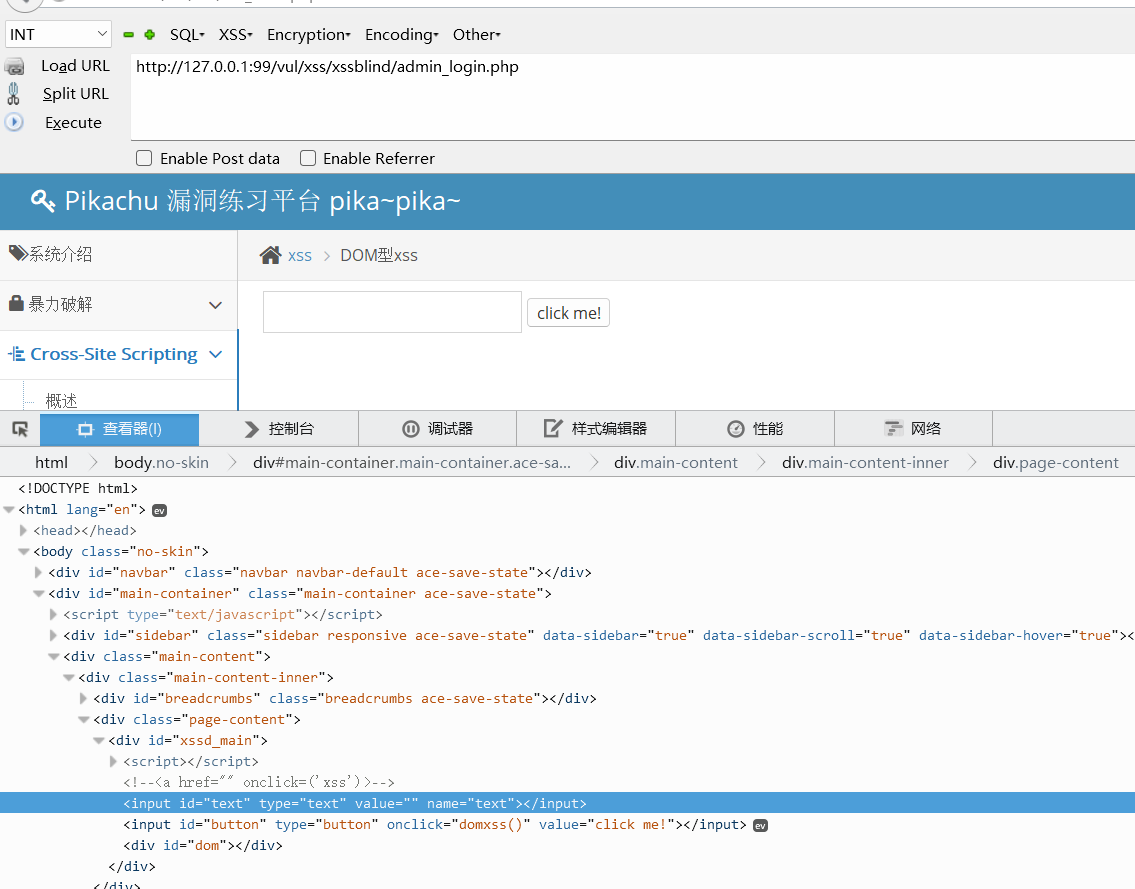Select the div#main-container inspector breadcrumb
Image resolution: width=1135 pixels, height=889 pixels.
(412, 463)
